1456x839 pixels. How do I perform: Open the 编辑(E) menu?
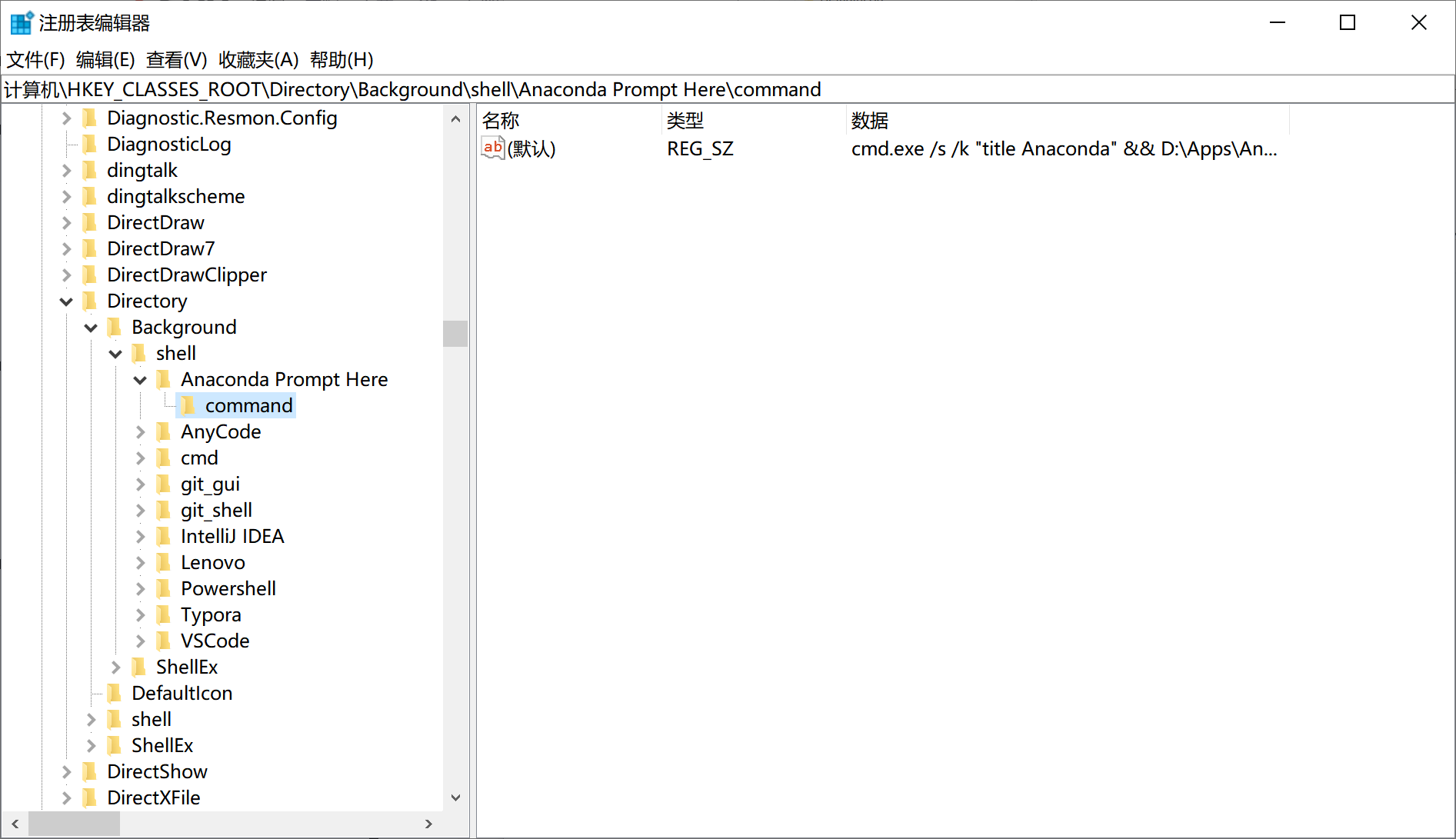(x=105, y=60)
